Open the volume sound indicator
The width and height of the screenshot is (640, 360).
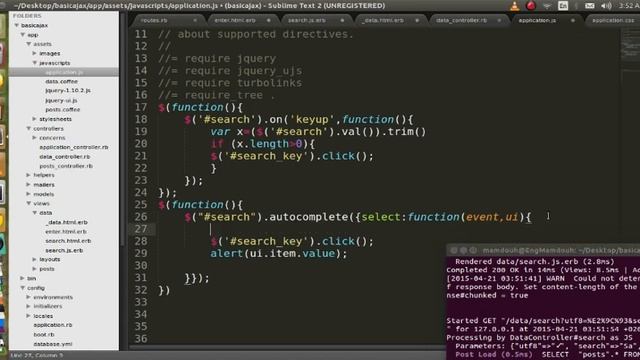coord(606,6)
